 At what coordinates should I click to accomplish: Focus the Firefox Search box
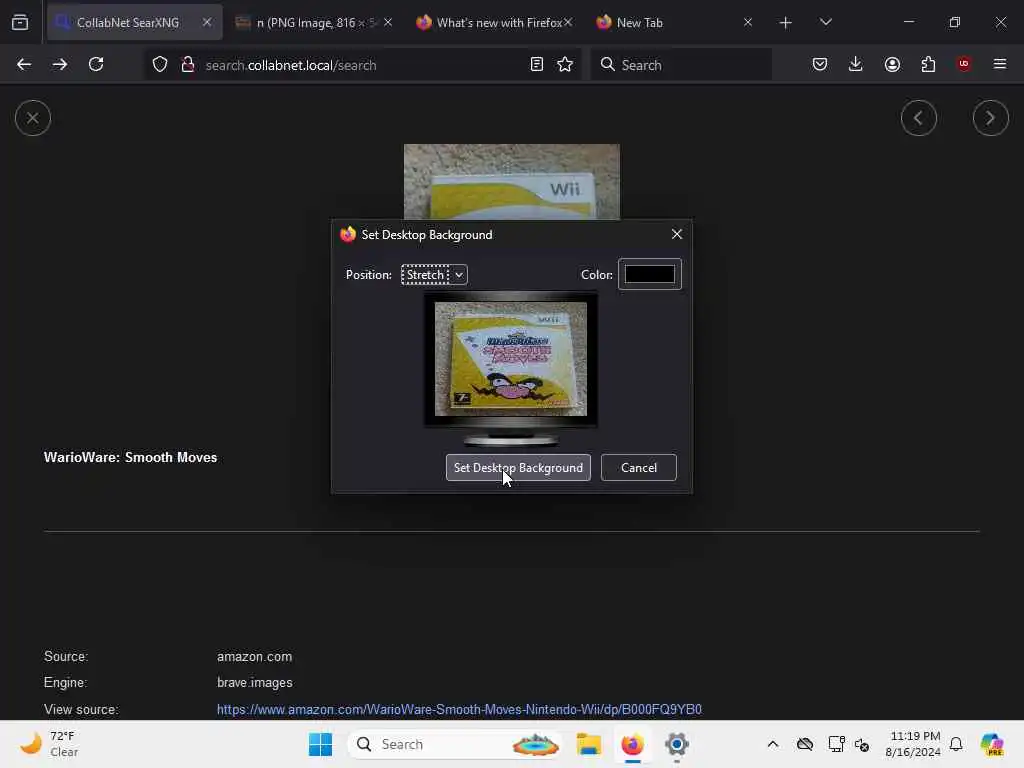tap(681, 65)
